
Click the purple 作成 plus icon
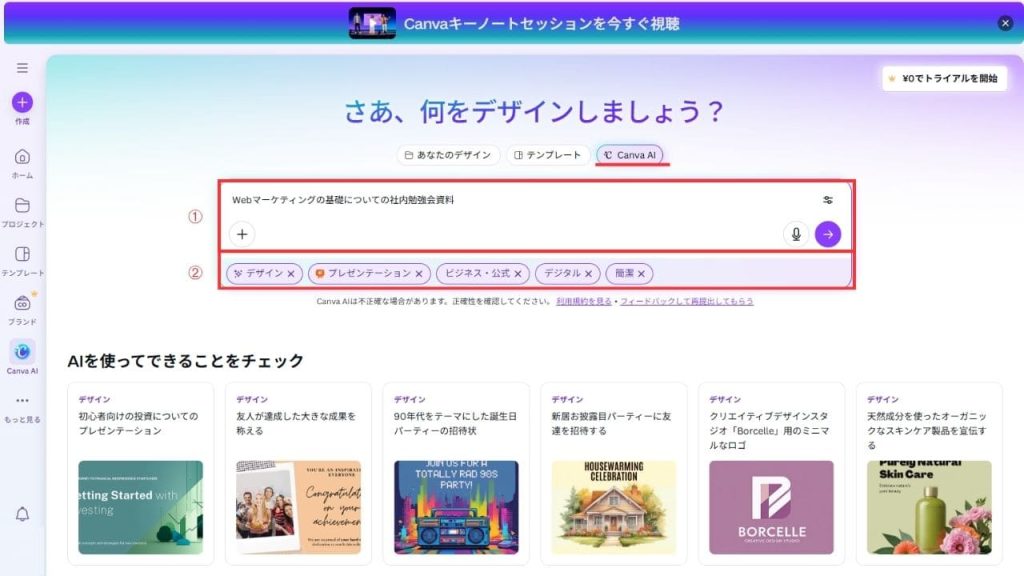point(22,102)
